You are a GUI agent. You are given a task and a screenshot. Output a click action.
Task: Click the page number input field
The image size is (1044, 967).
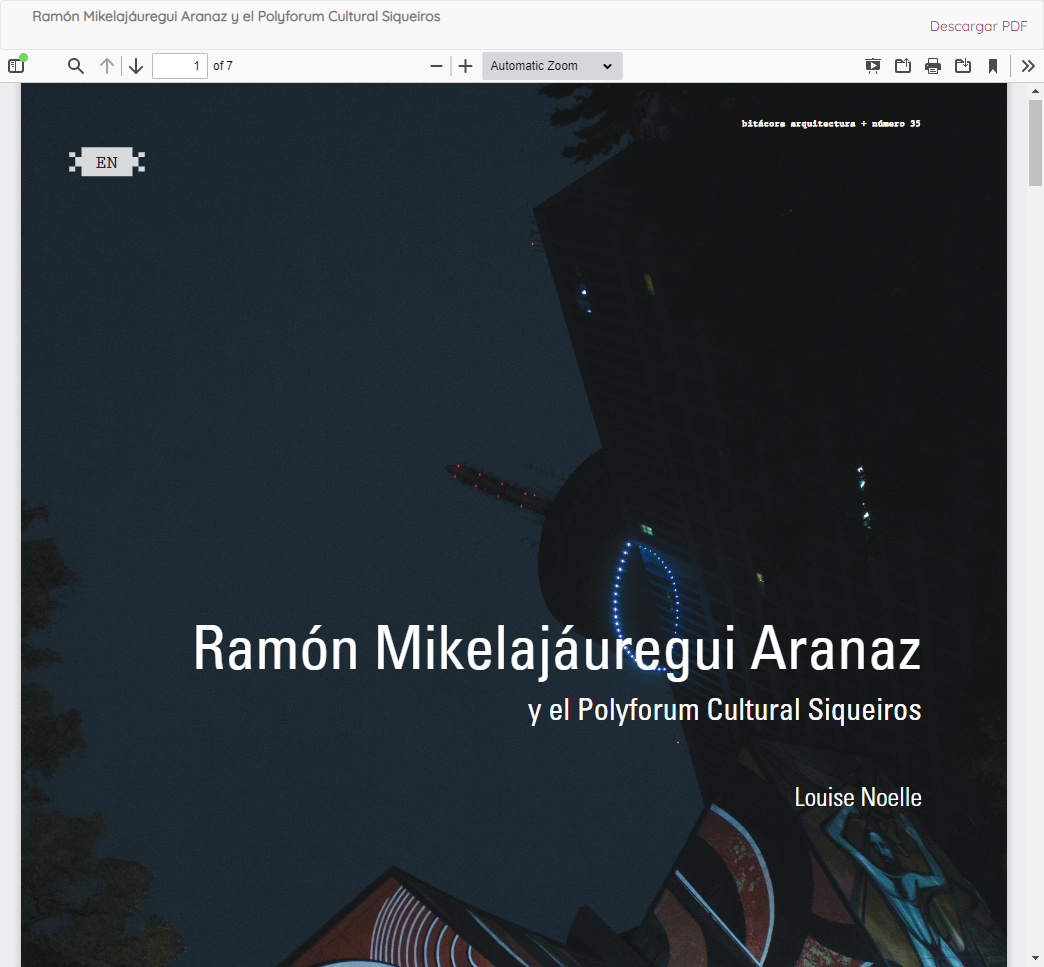180,66
